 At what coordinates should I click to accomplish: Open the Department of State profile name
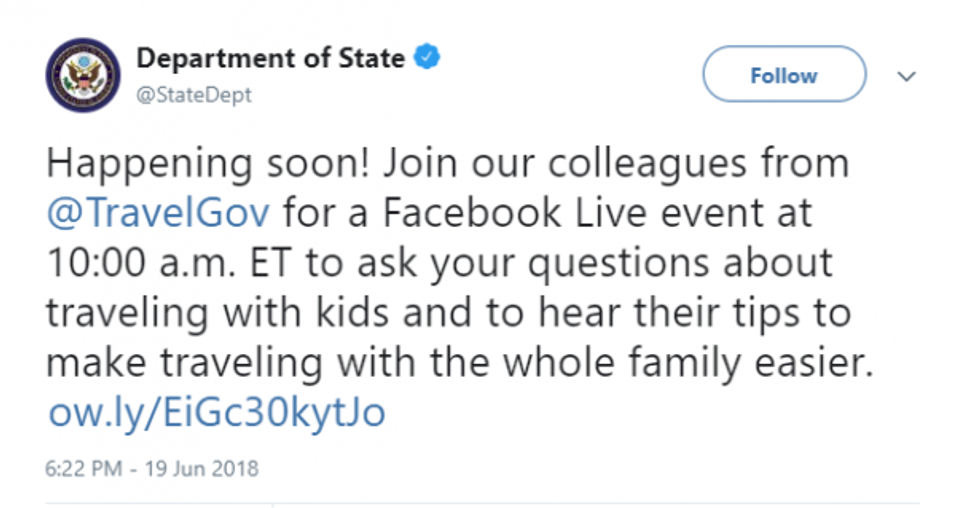(270, 58)
